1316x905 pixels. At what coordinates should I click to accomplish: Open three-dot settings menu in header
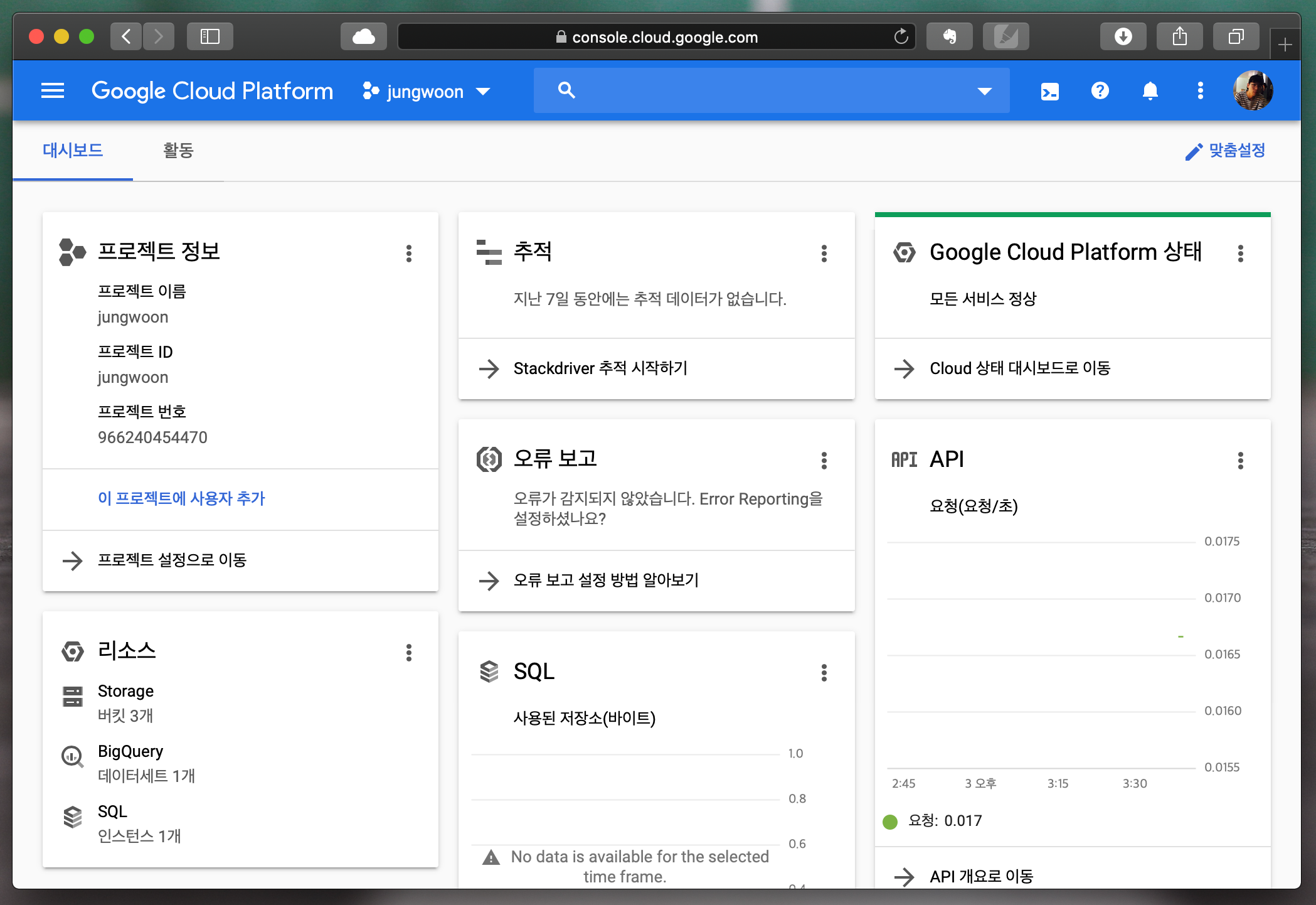[1200, 91]
